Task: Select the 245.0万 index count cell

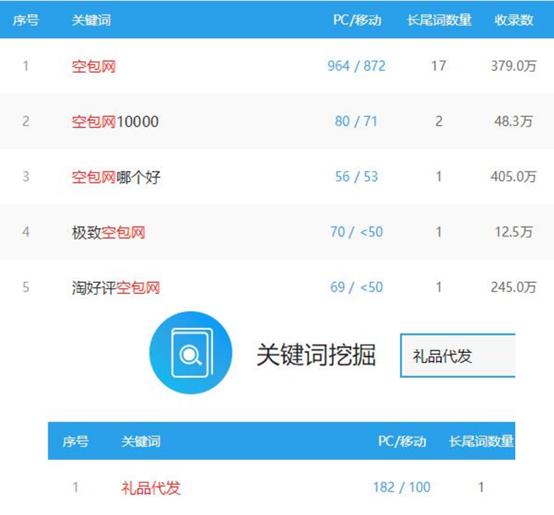Action: coord(514,287)
